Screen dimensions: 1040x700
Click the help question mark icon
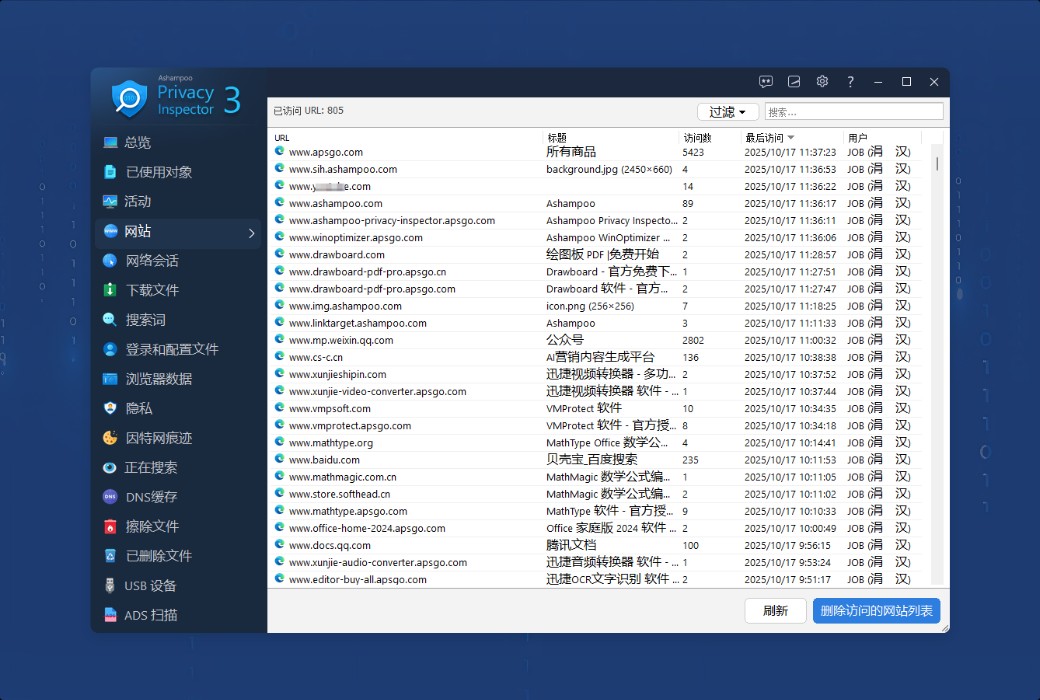[850, 82]
